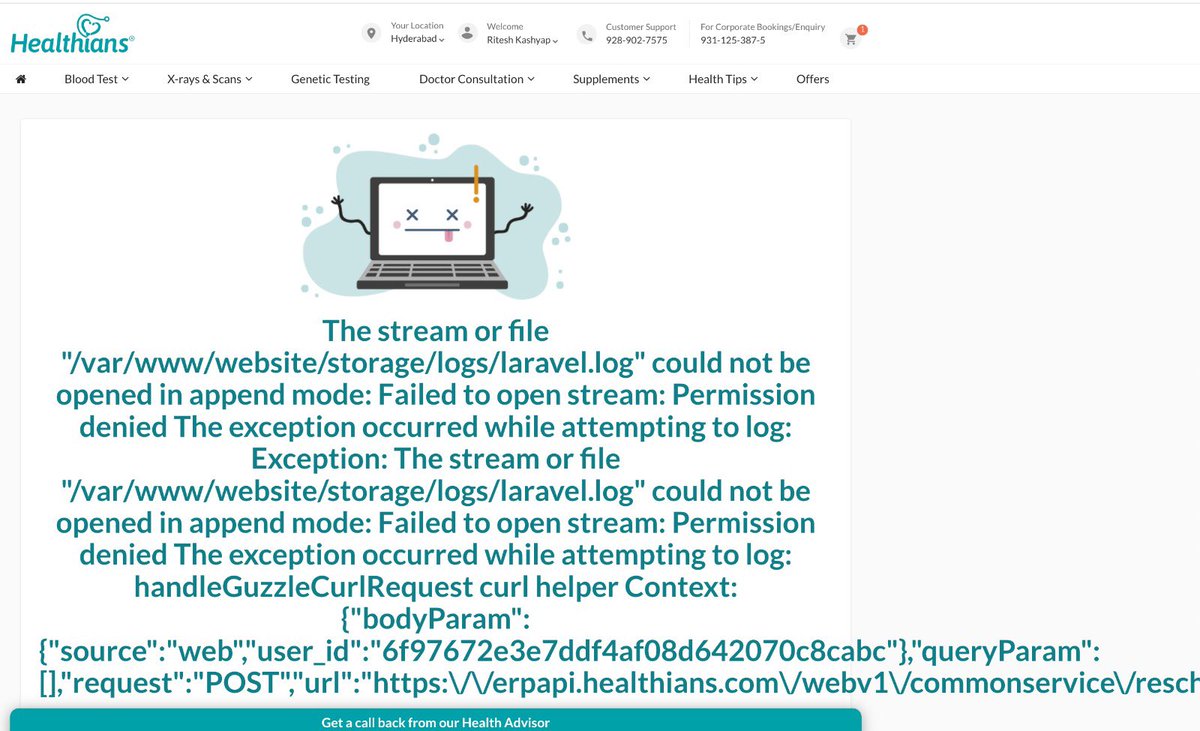Image resolution: width=1200 pixels, height=731 pixels.
Task: Click the location pin icon
Action: [x=372, y=33]
